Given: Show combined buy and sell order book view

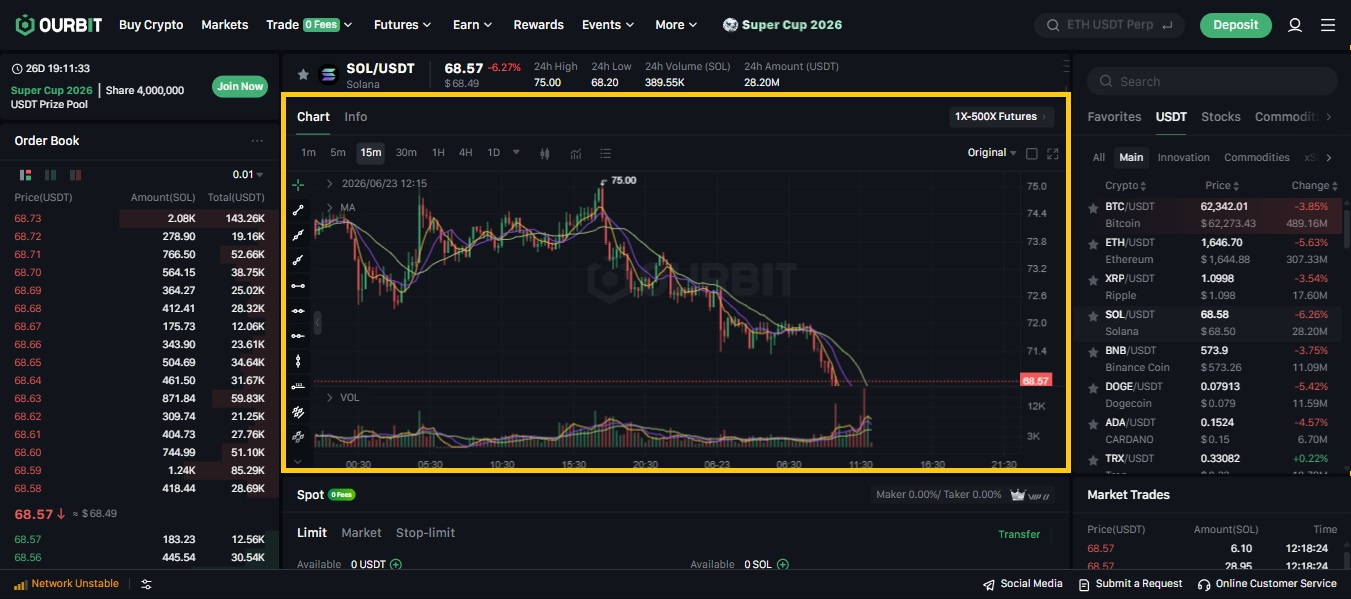Looking at the screenshot, I should point(26,174).
